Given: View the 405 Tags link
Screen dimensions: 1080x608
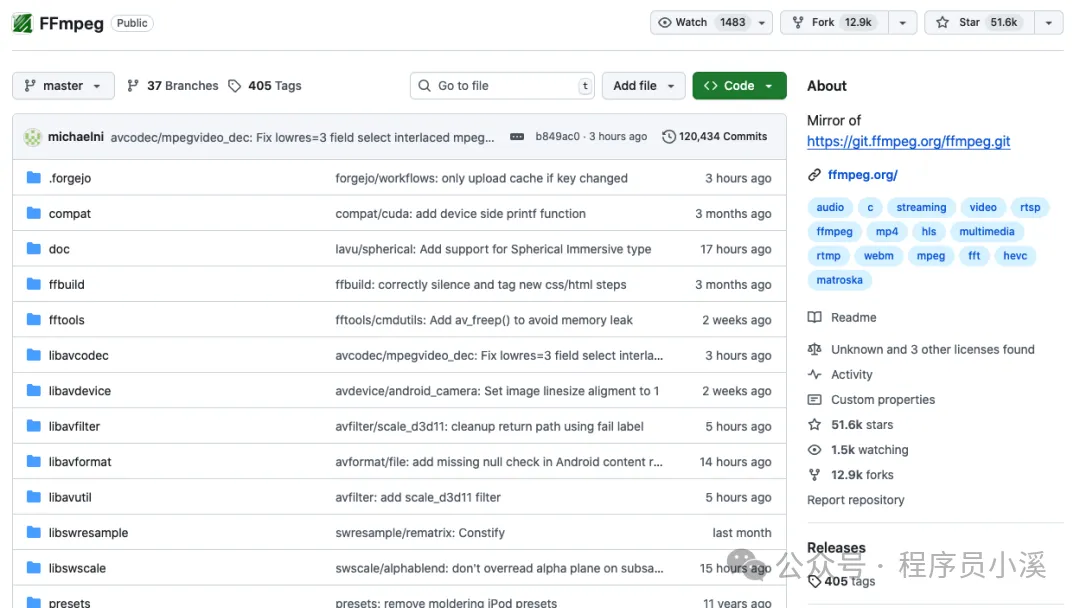Looking at the screenshot, I should coord(265,85).
